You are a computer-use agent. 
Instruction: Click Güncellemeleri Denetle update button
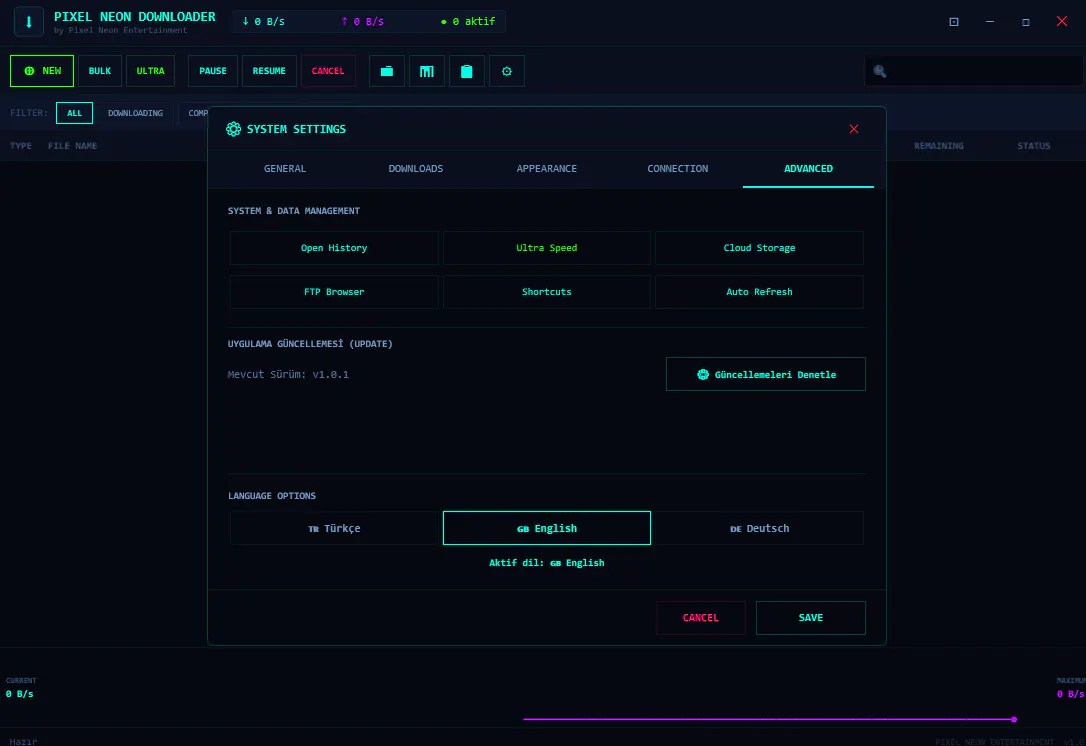coord(765,374)
